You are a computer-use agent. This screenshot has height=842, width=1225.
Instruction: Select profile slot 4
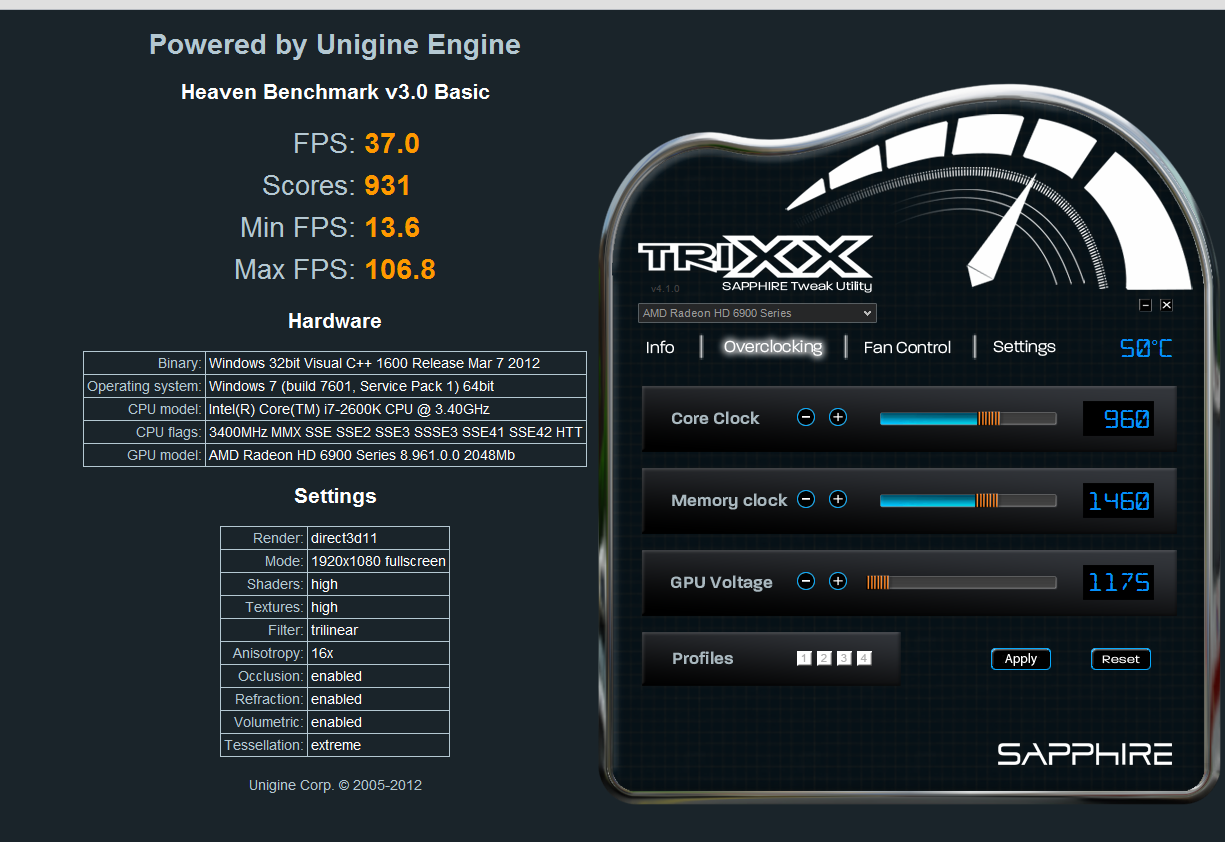pyautogui.click(x=864, y=658)
